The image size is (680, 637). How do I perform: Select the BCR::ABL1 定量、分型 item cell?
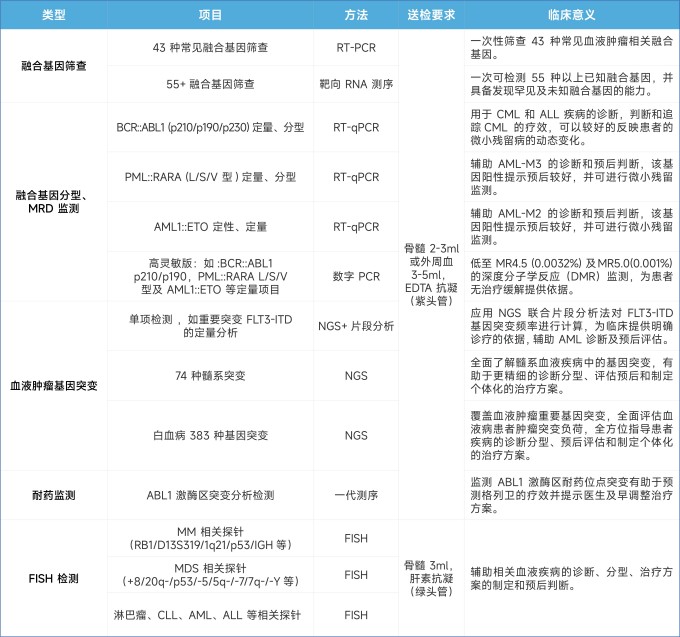pos(210,128)
